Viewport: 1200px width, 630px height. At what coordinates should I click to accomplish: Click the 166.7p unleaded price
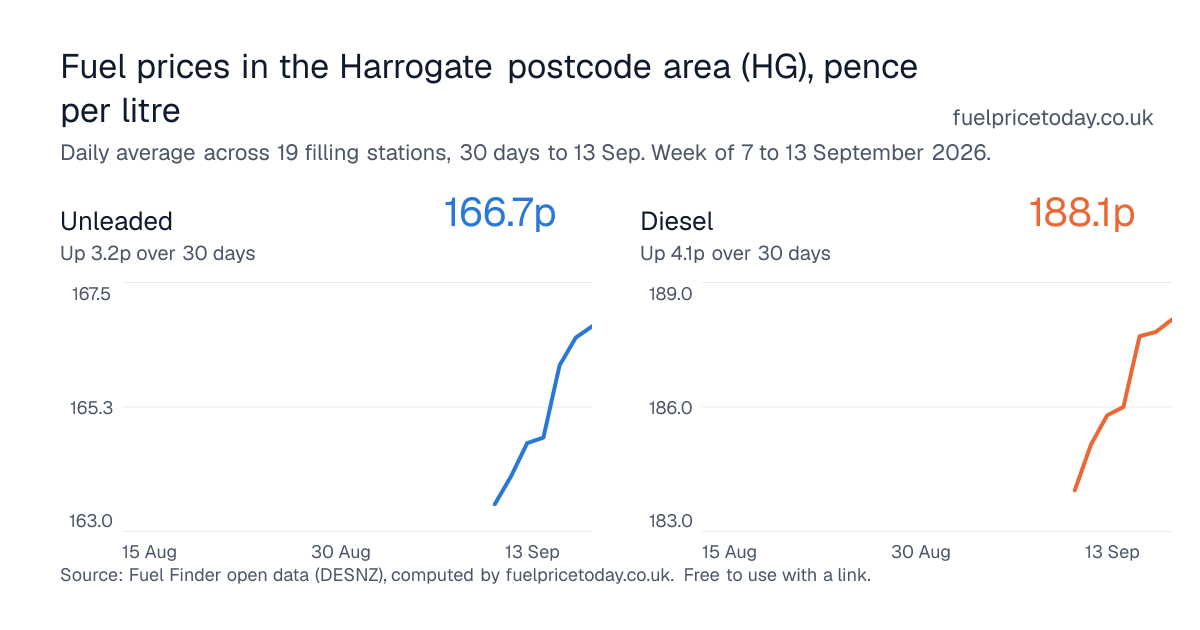[499, 213]
